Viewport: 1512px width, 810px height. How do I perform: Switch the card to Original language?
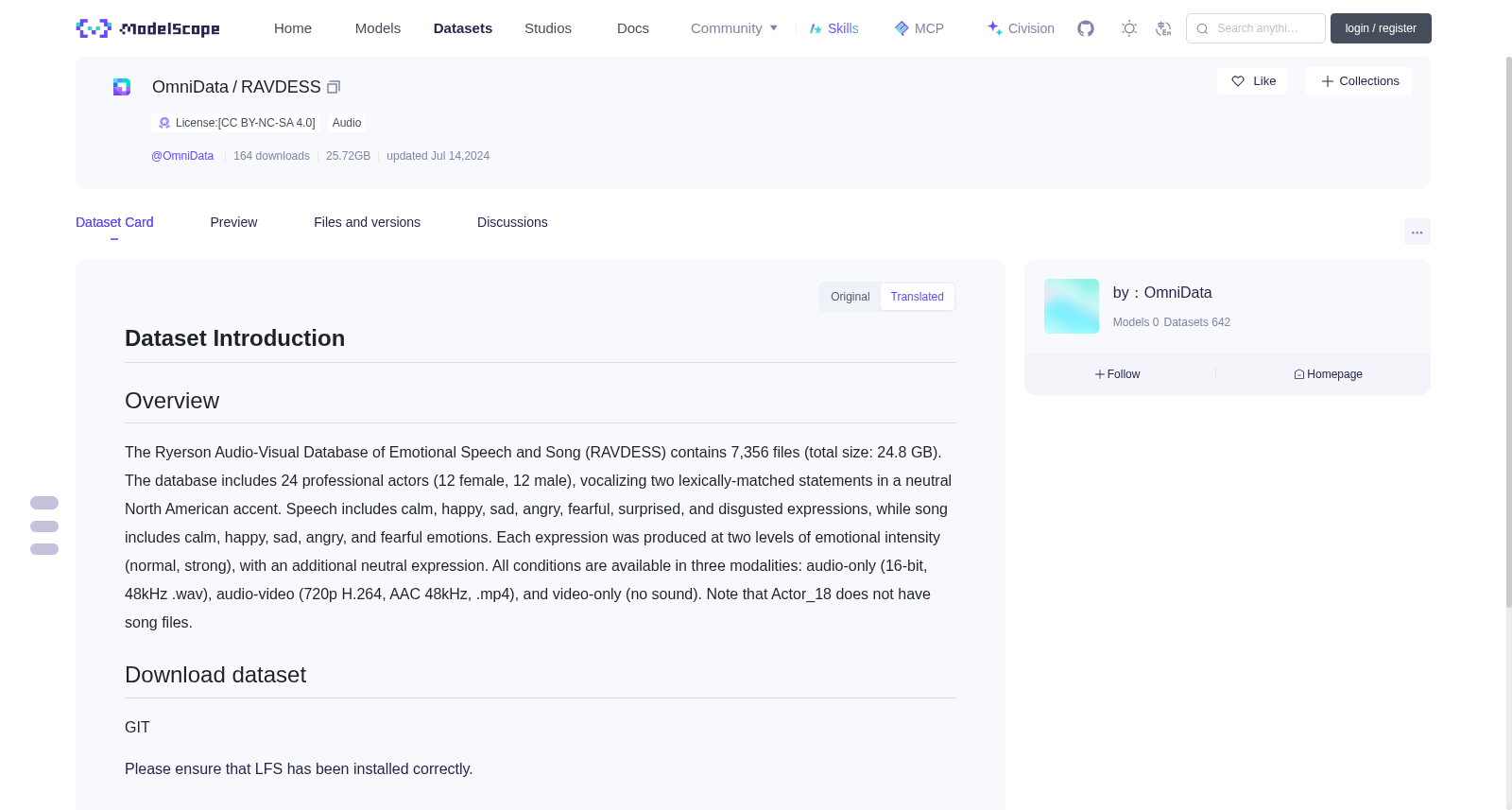tap(850, 297)
